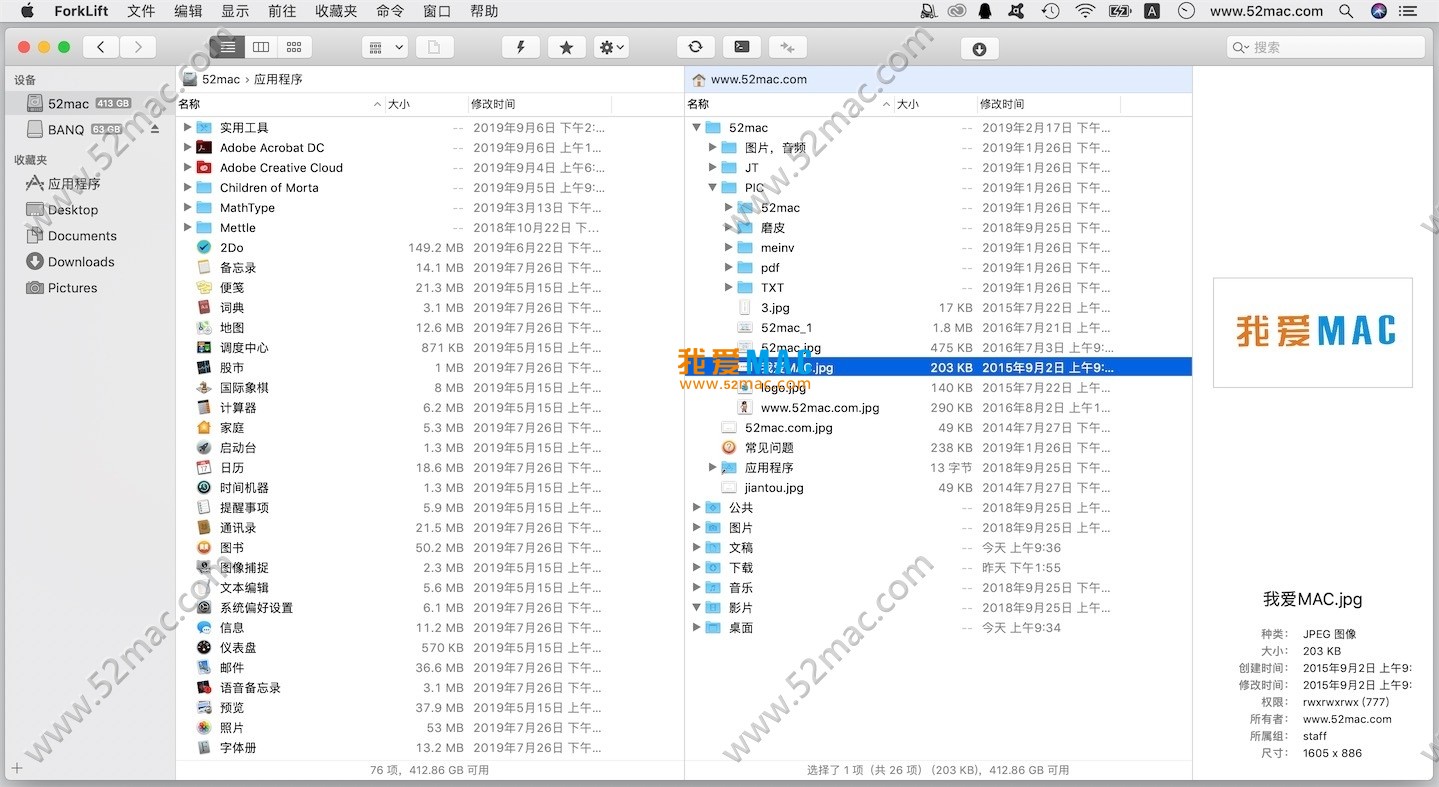Select the 2Do app row
This screenshot has width=1439, height=787.
tap(430, 247)
